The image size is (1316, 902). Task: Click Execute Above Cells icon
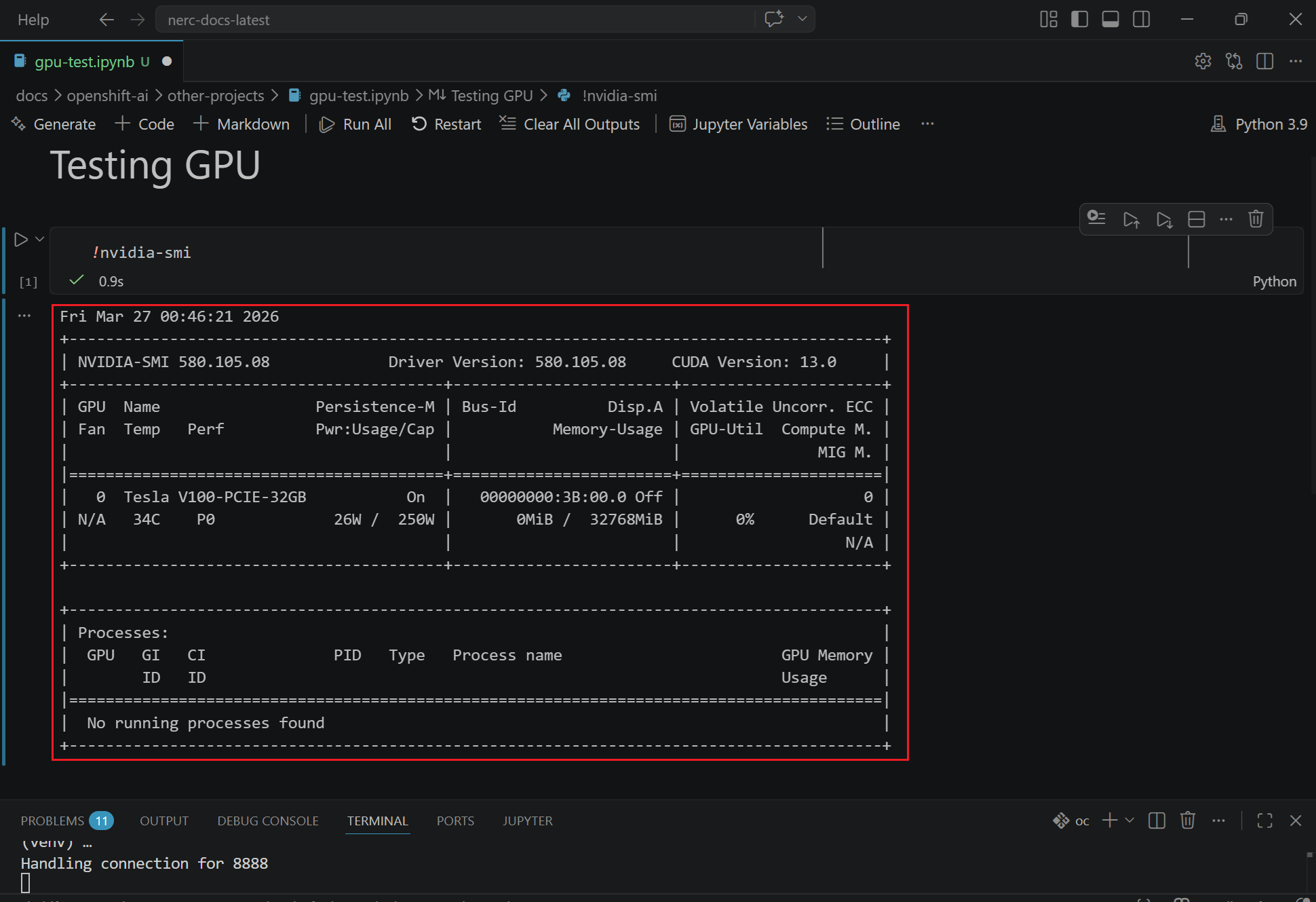(x=1131, y=219)
